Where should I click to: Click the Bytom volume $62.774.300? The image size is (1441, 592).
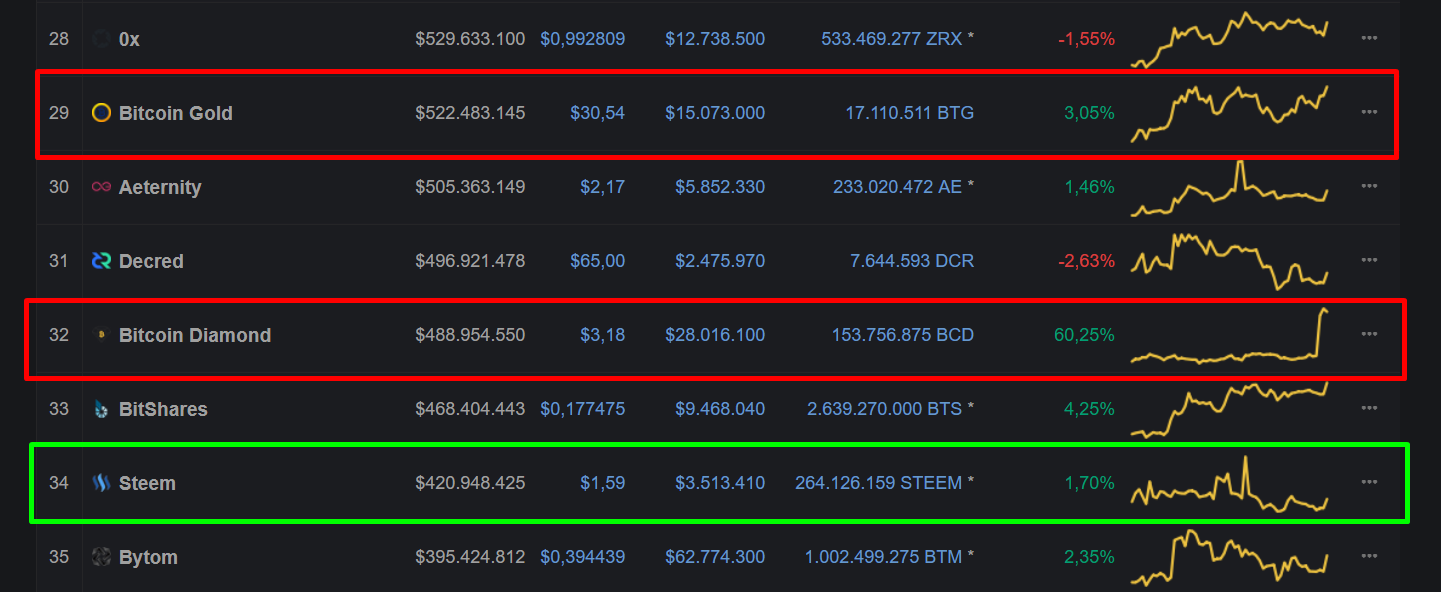[x=715, y=557]
